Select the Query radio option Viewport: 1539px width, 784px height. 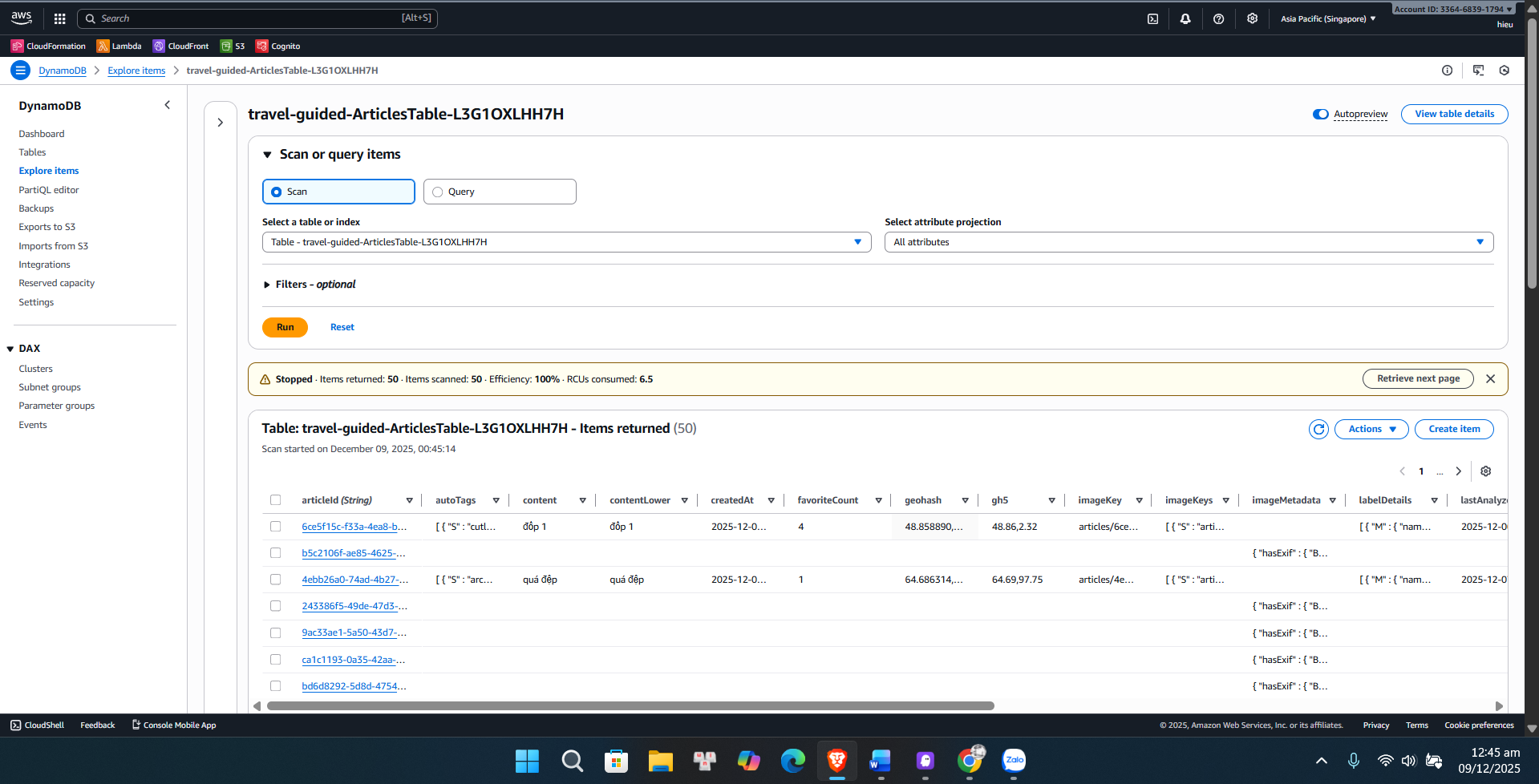click(x=438, y=192)
